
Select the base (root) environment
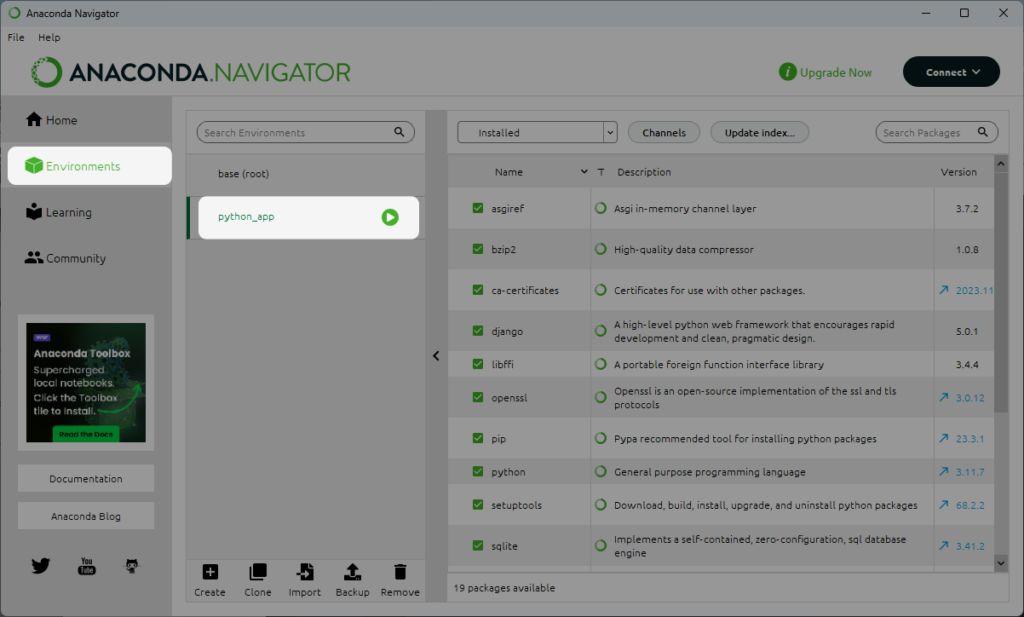(x=306, y=174)
